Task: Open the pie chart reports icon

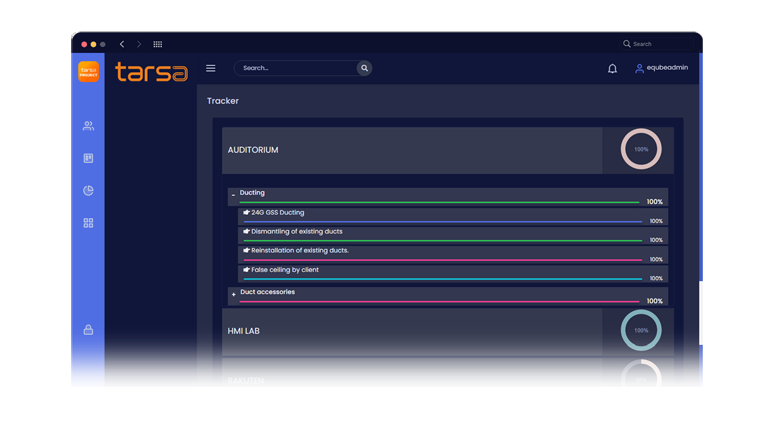Action: pyautogui.click(x=88, y=190)
